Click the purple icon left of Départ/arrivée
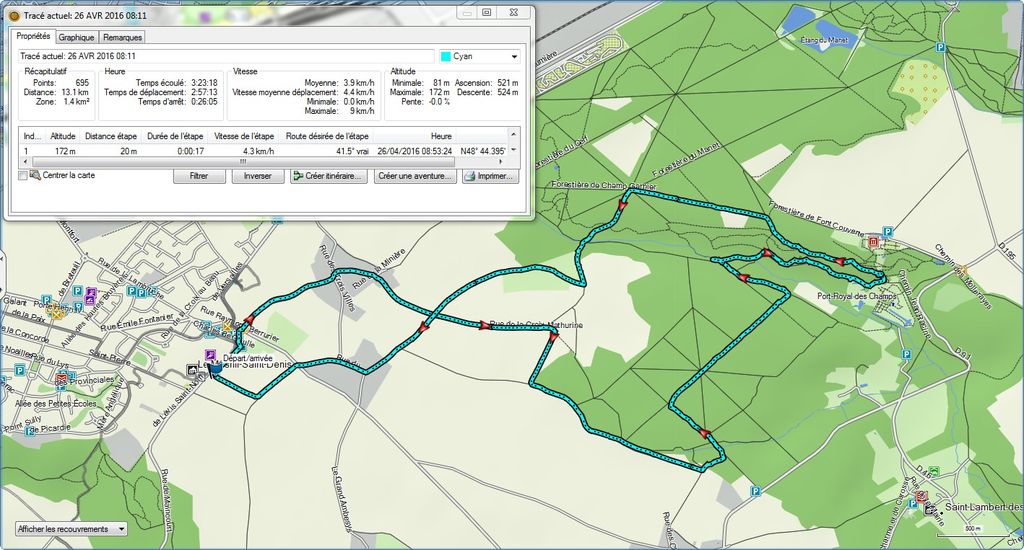 (210, 355)
